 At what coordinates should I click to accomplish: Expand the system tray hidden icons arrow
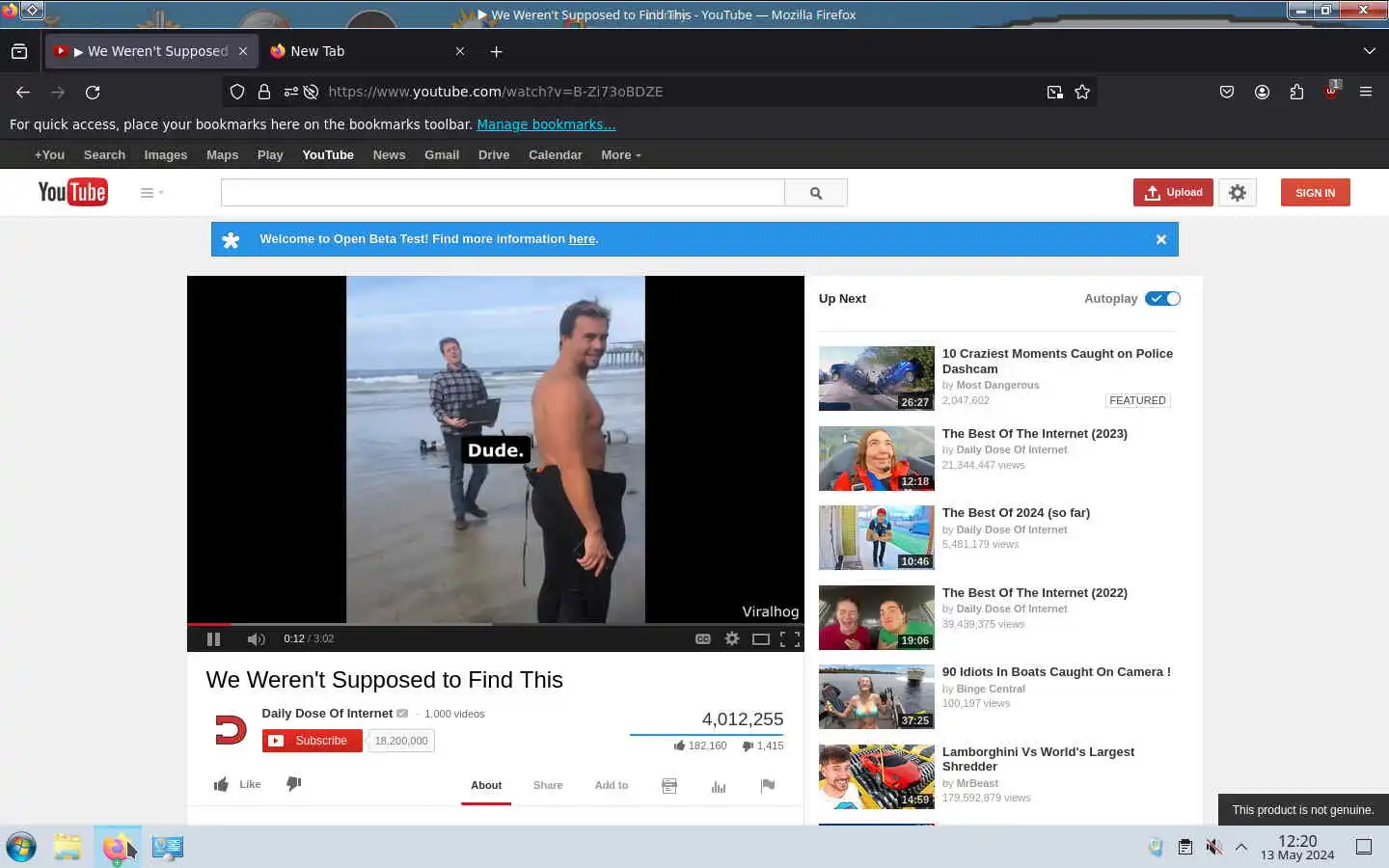1241,847
